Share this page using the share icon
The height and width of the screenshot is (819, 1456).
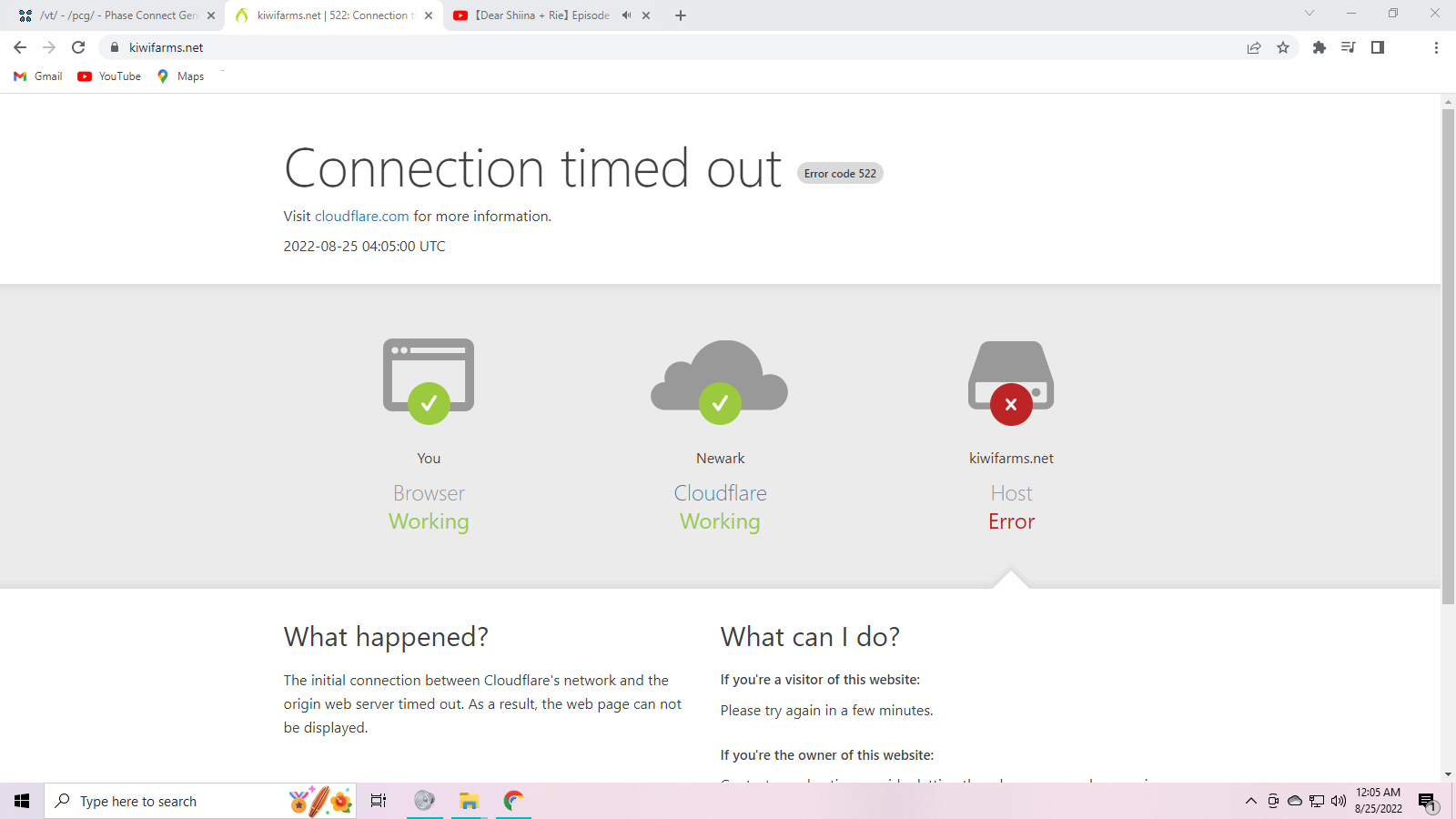pyautogui.click(x=1254, y=47)
